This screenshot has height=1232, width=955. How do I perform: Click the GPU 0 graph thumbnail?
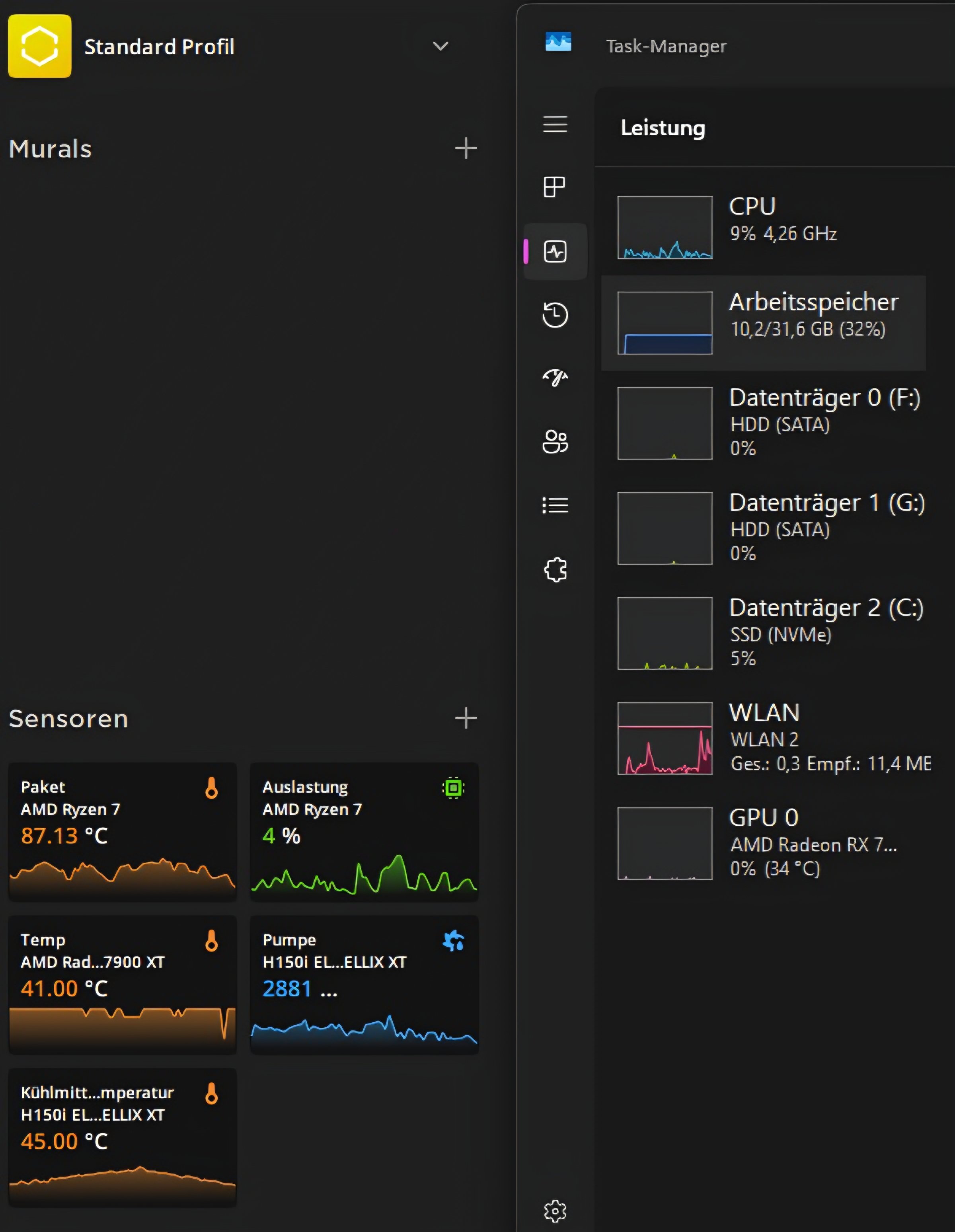pyautogui.click(x=665, y=843)
